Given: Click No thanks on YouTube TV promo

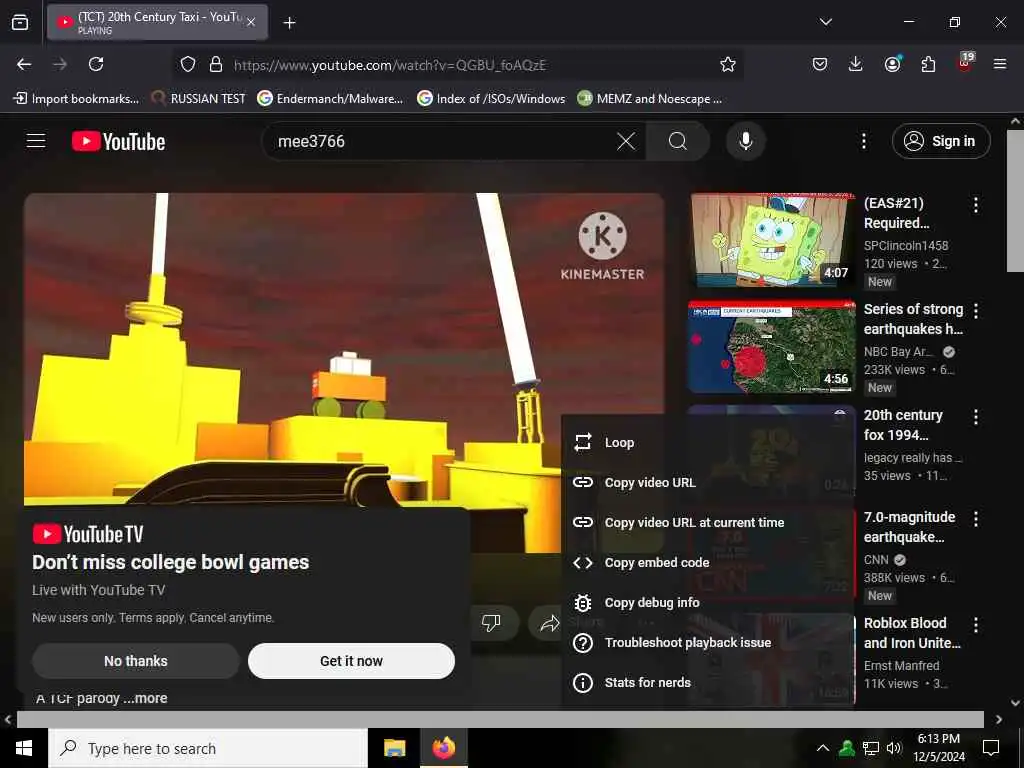Looking at the screenshot, I should 136,661.
